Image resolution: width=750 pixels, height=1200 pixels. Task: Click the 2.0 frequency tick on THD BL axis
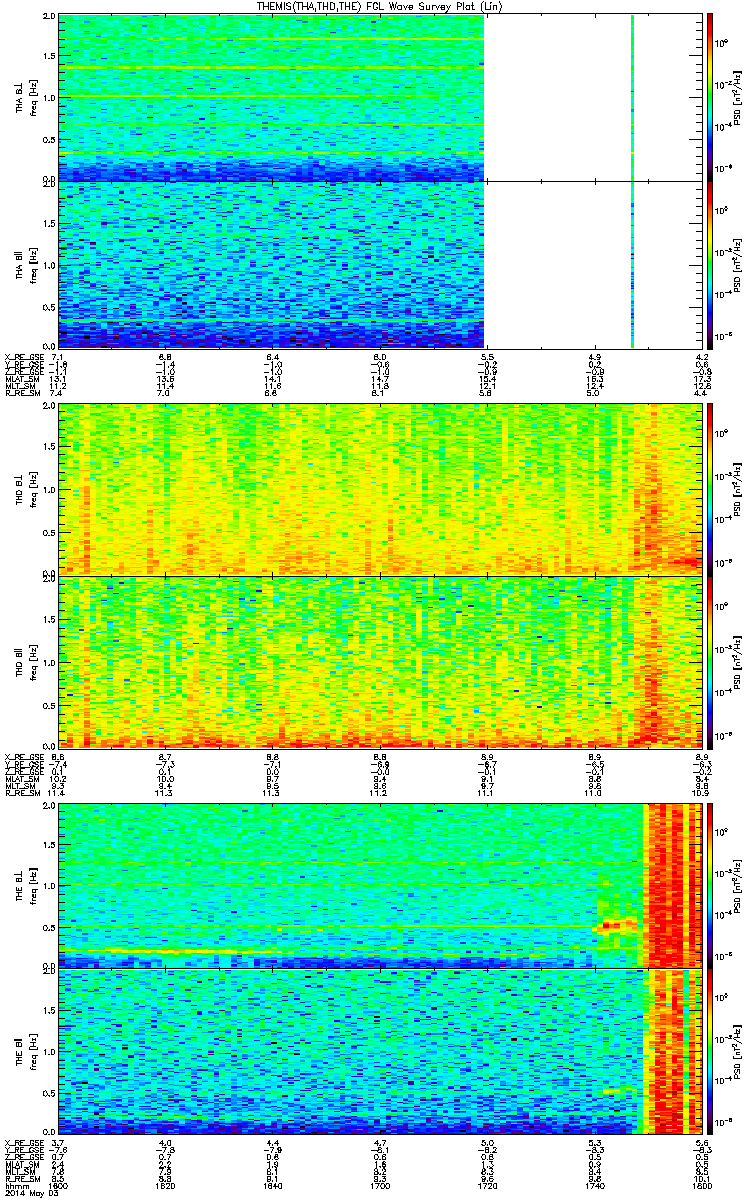49,407
